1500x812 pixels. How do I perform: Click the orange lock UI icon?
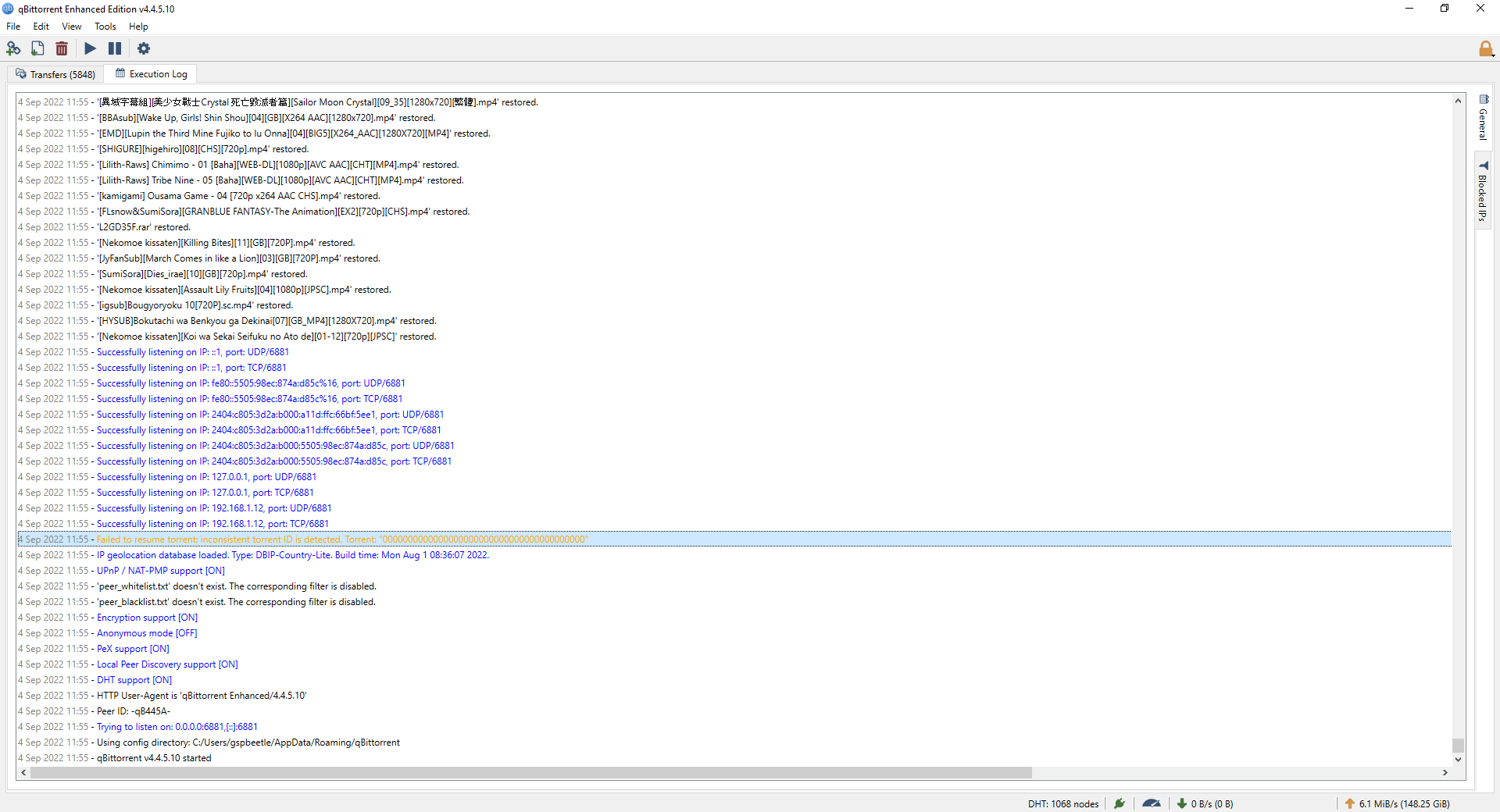coord(1486,49)
